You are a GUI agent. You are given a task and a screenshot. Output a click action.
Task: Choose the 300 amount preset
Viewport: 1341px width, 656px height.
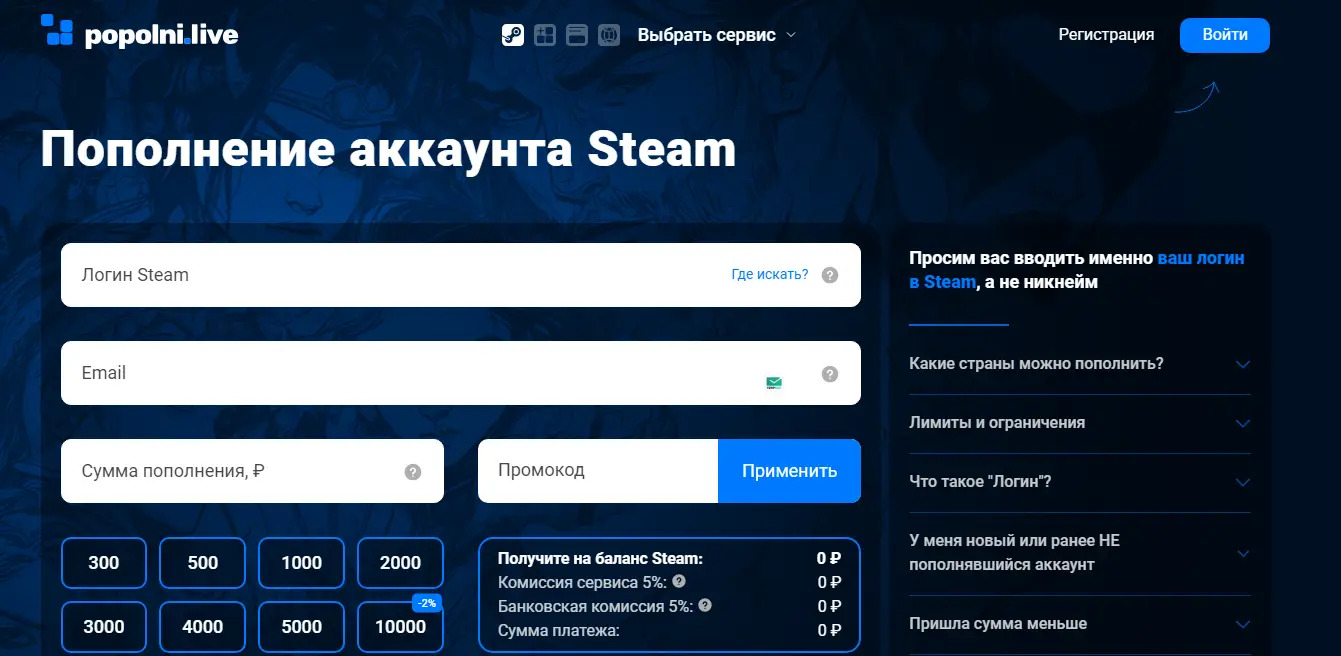[104, 563]
